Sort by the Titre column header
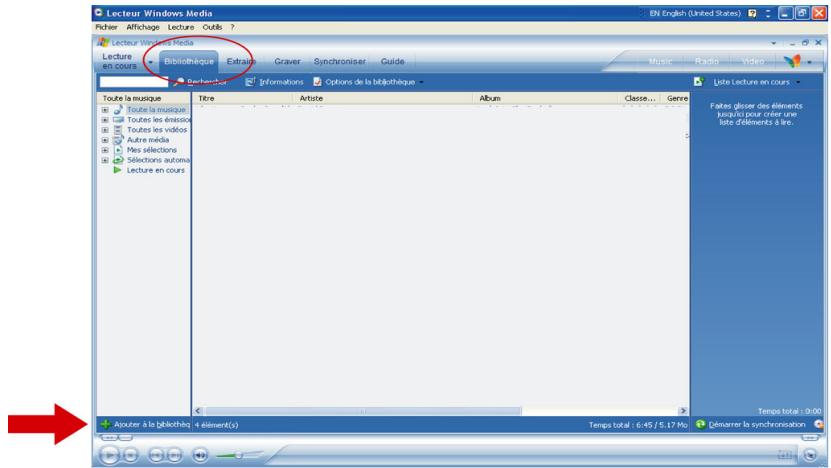The height and width of the screenshot is (468, 831). click(x=242, y=98)
